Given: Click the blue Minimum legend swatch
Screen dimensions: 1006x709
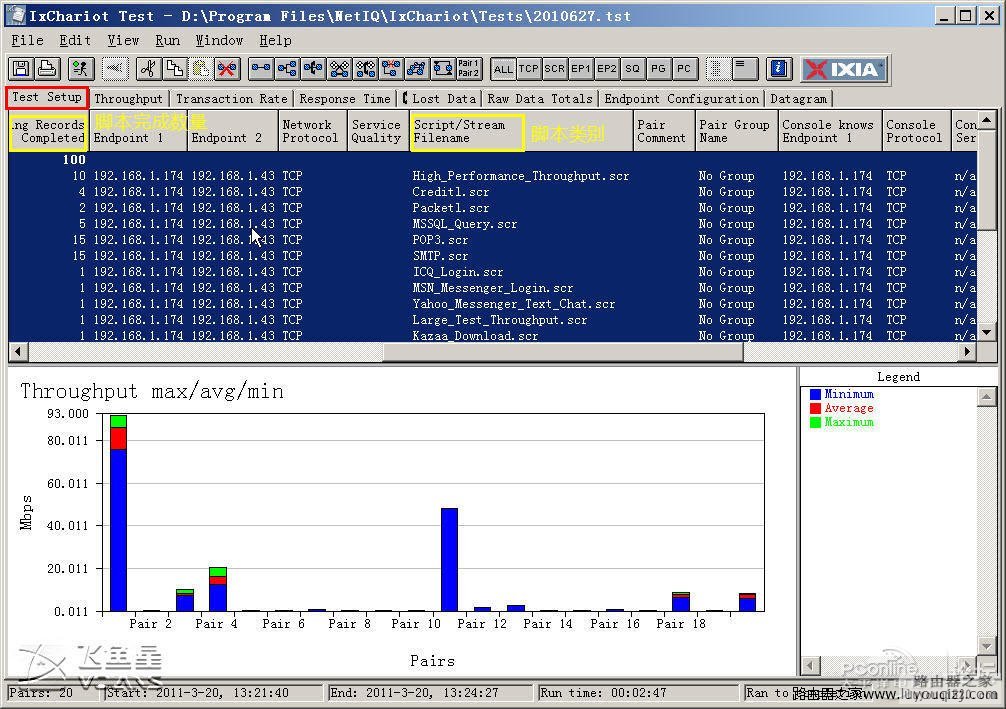Looking at the screenshot, I should (x=815, y=395).
